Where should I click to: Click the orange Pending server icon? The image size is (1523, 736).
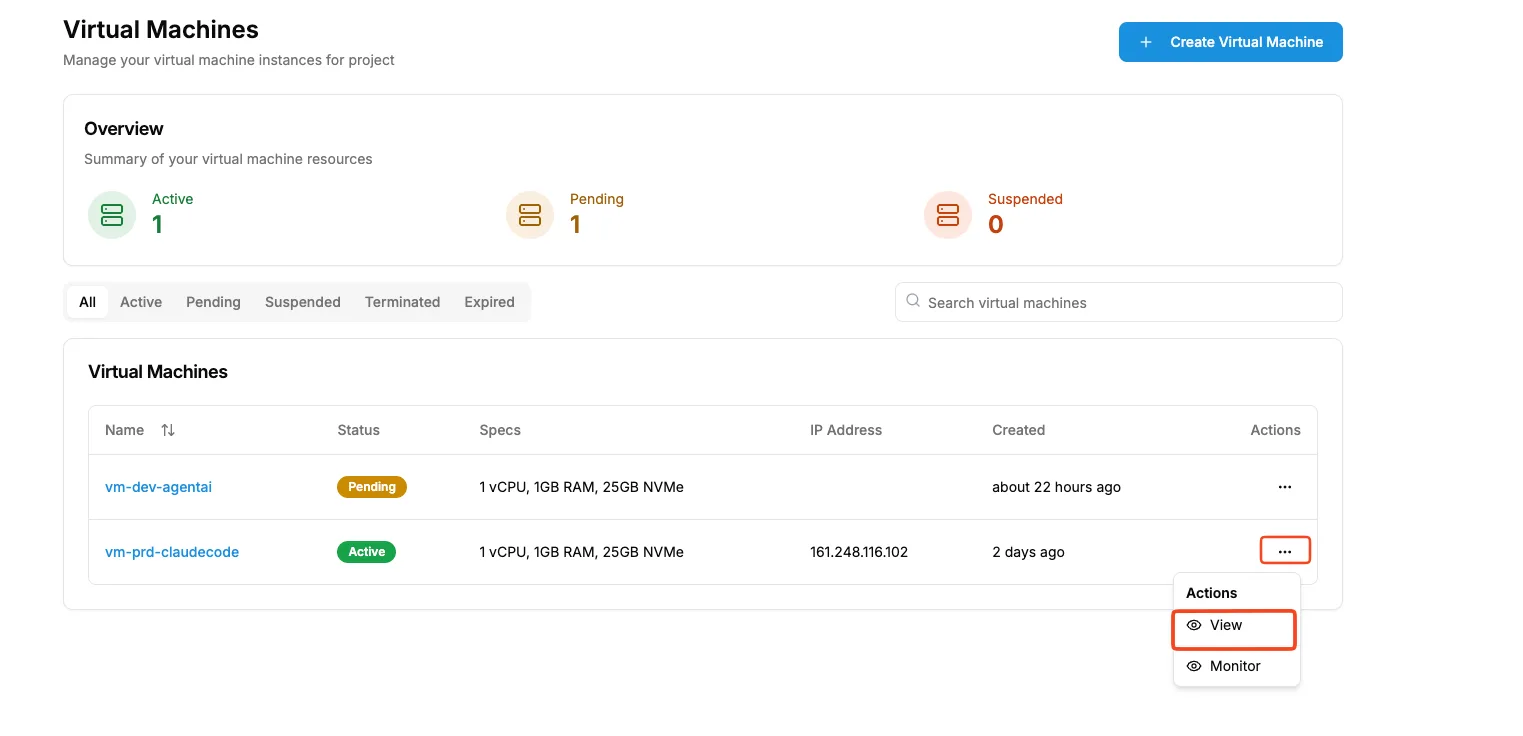[x=530, y=215]
